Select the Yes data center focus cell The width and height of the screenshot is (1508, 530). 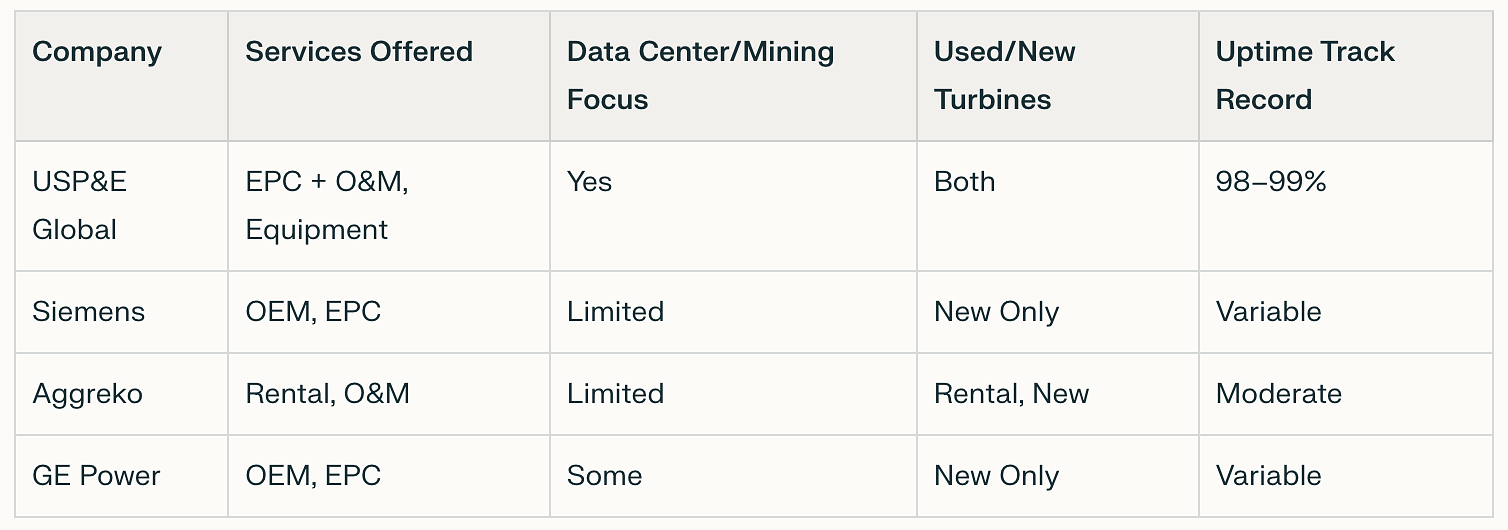pos(589,182)
